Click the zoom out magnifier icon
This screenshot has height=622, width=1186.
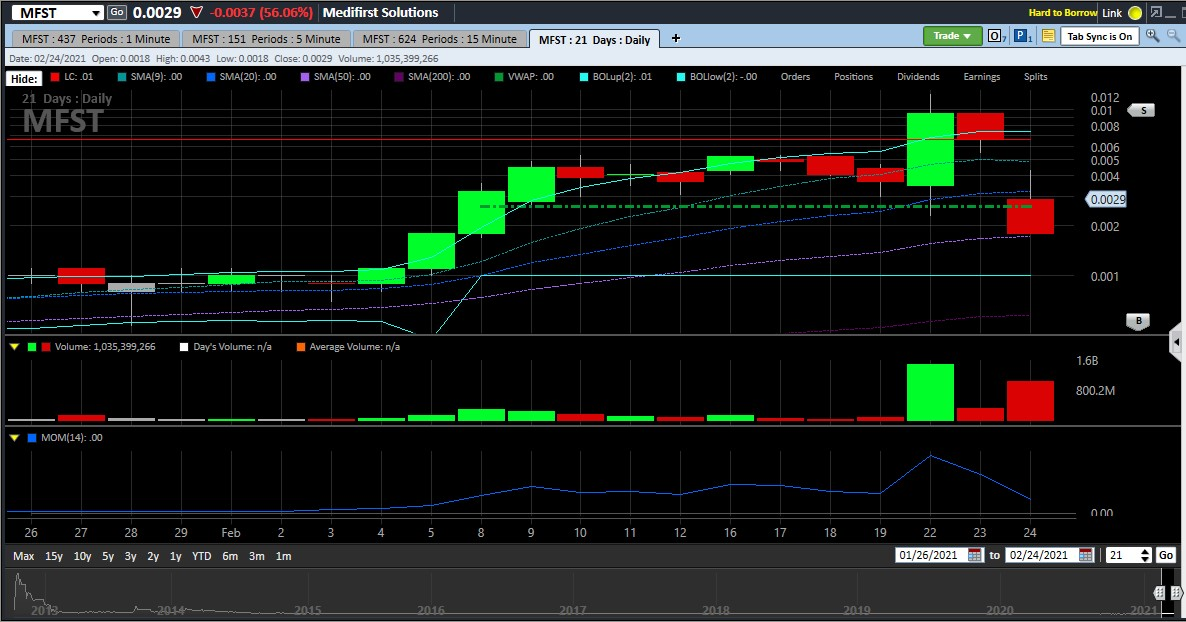(1172, 36)
